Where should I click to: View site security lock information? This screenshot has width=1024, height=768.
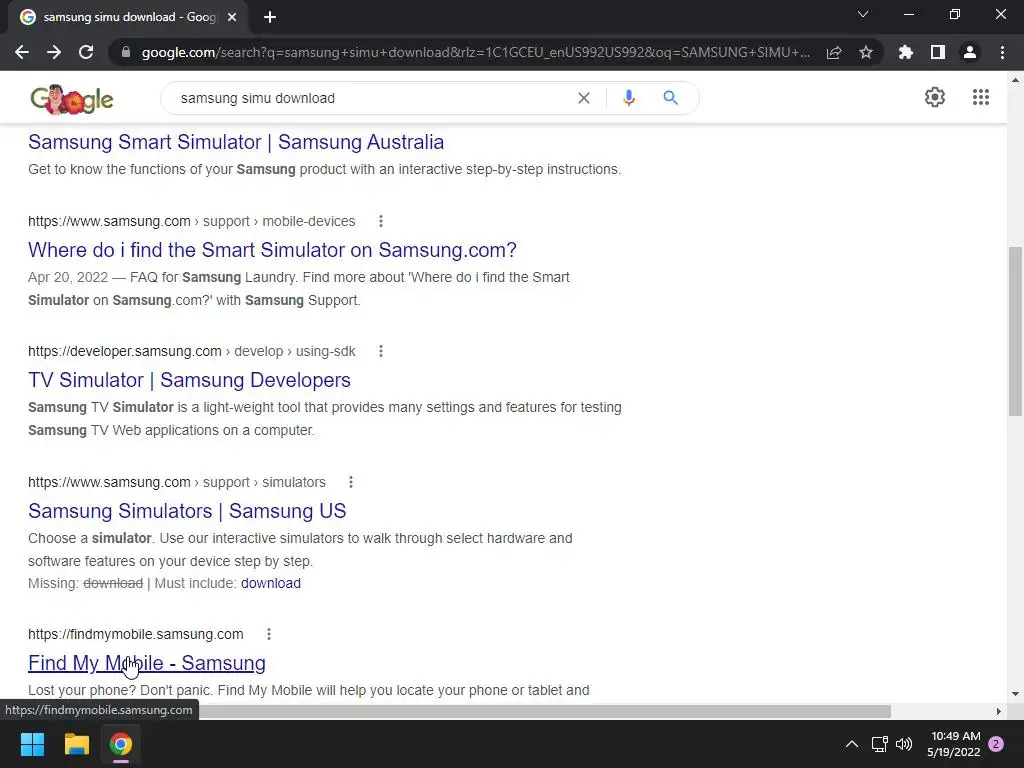(126, 52)
